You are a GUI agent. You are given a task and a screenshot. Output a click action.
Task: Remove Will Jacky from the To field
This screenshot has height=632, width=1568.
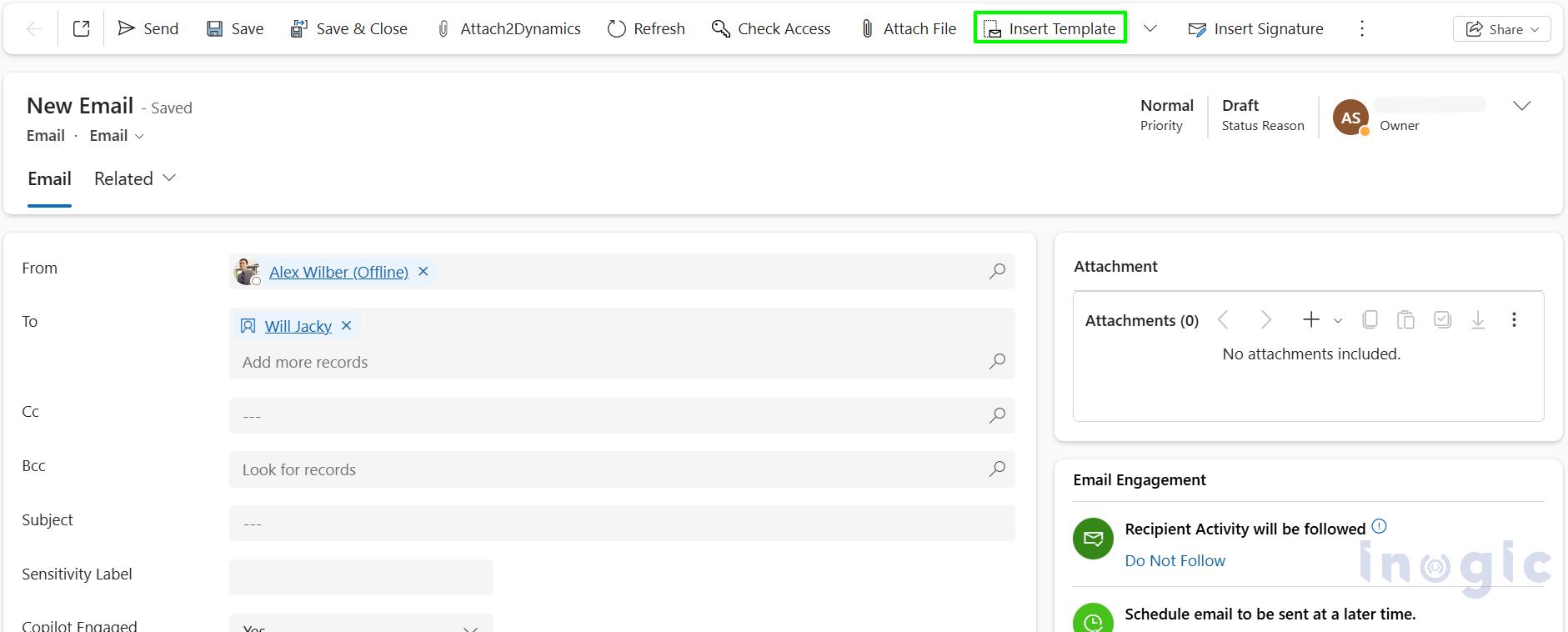(347, 326)
